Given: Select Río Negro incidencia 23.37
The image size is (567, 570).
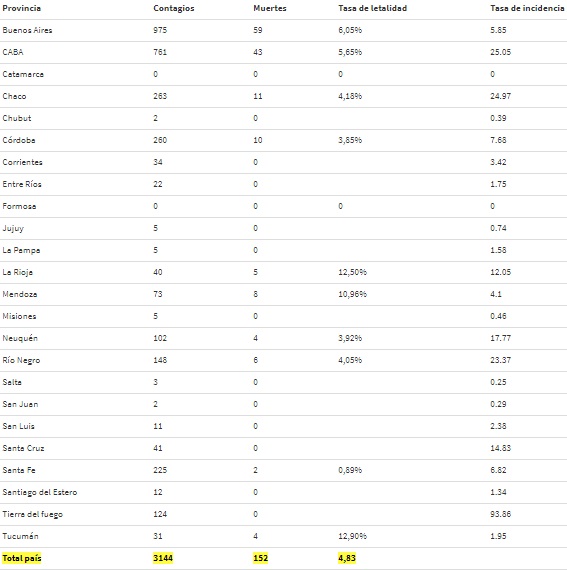Looking at the screenshot, I should tap(500, 360).
